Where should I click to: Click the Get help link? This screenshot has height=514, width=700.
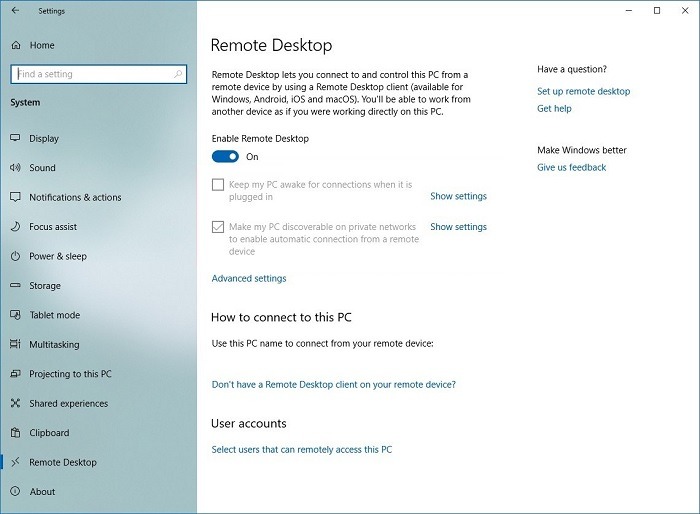(x=554, y=109)
